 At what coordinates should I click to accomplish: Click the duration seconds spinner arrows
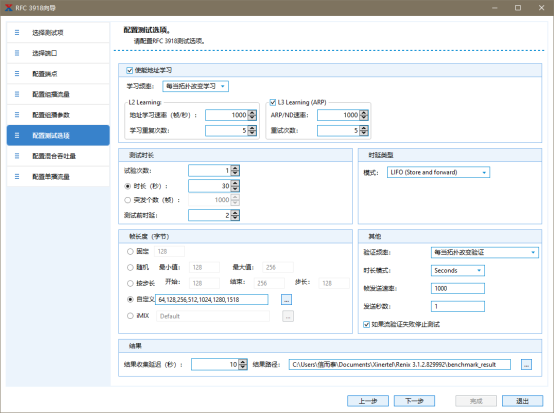click(235, 186)
